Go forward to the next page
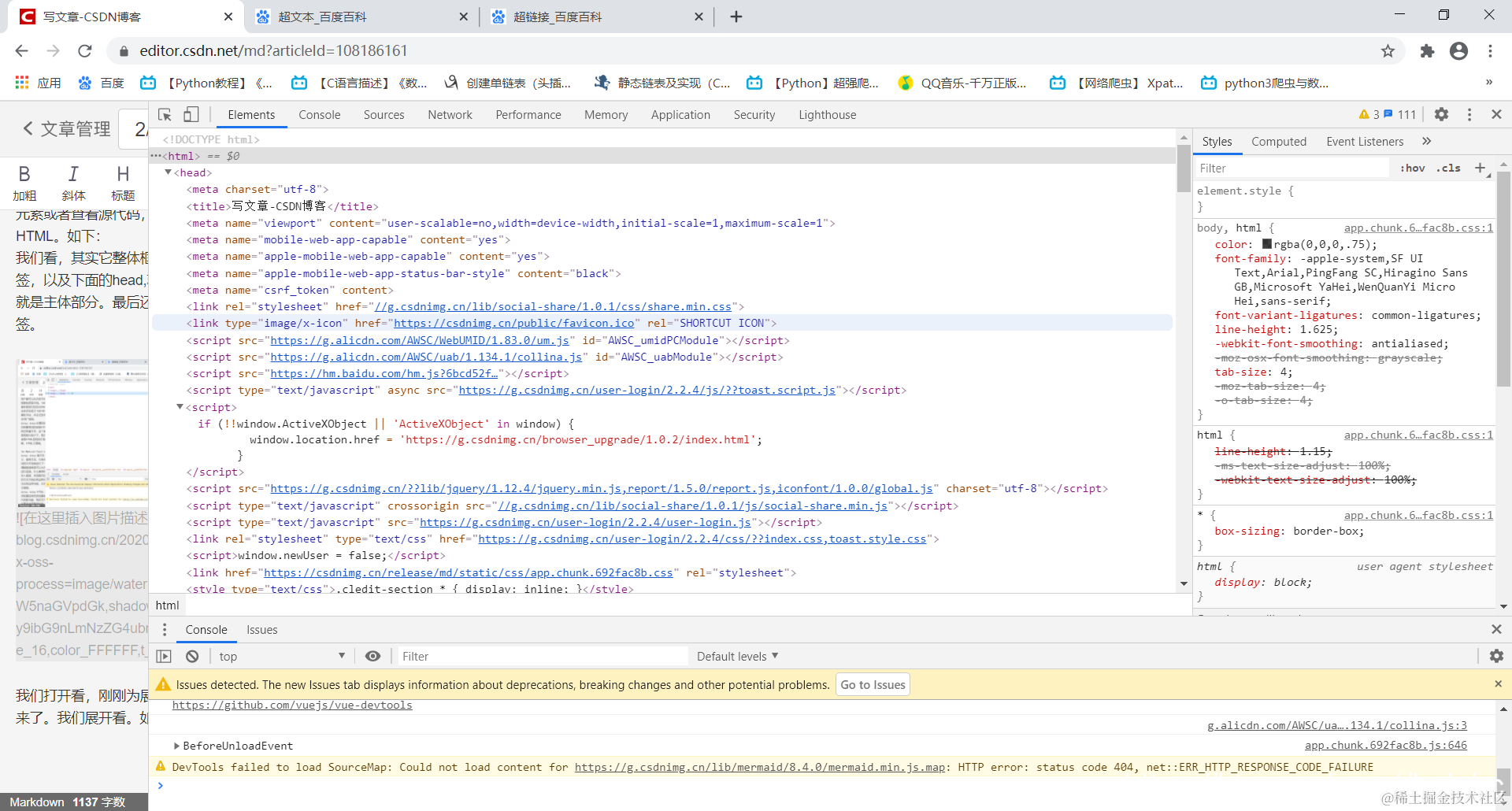The image size is (1512, 811). pyautogui.click(x=53, y=51)
